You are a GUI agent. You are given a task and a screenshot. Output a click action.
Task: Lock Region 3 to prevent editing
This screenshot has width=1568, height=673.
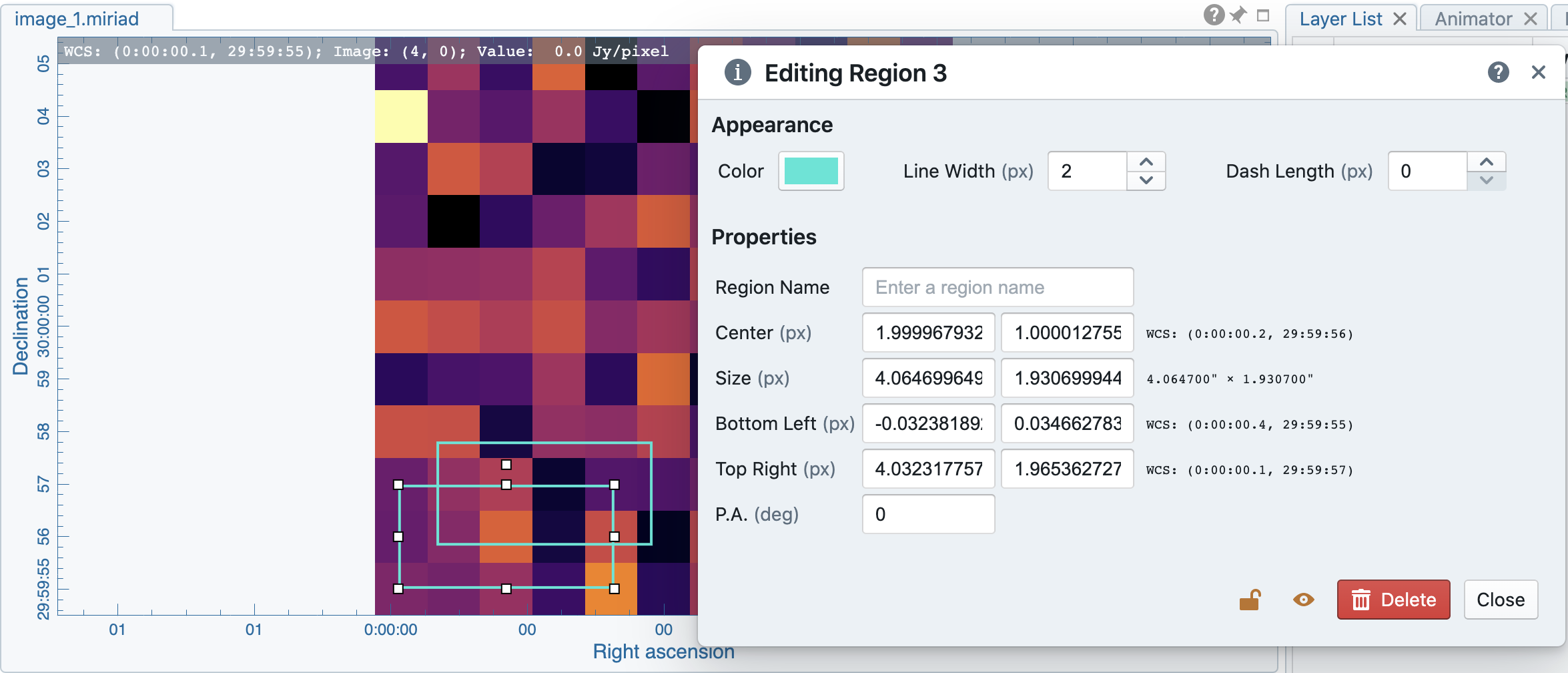click(x=1250, y=600)
